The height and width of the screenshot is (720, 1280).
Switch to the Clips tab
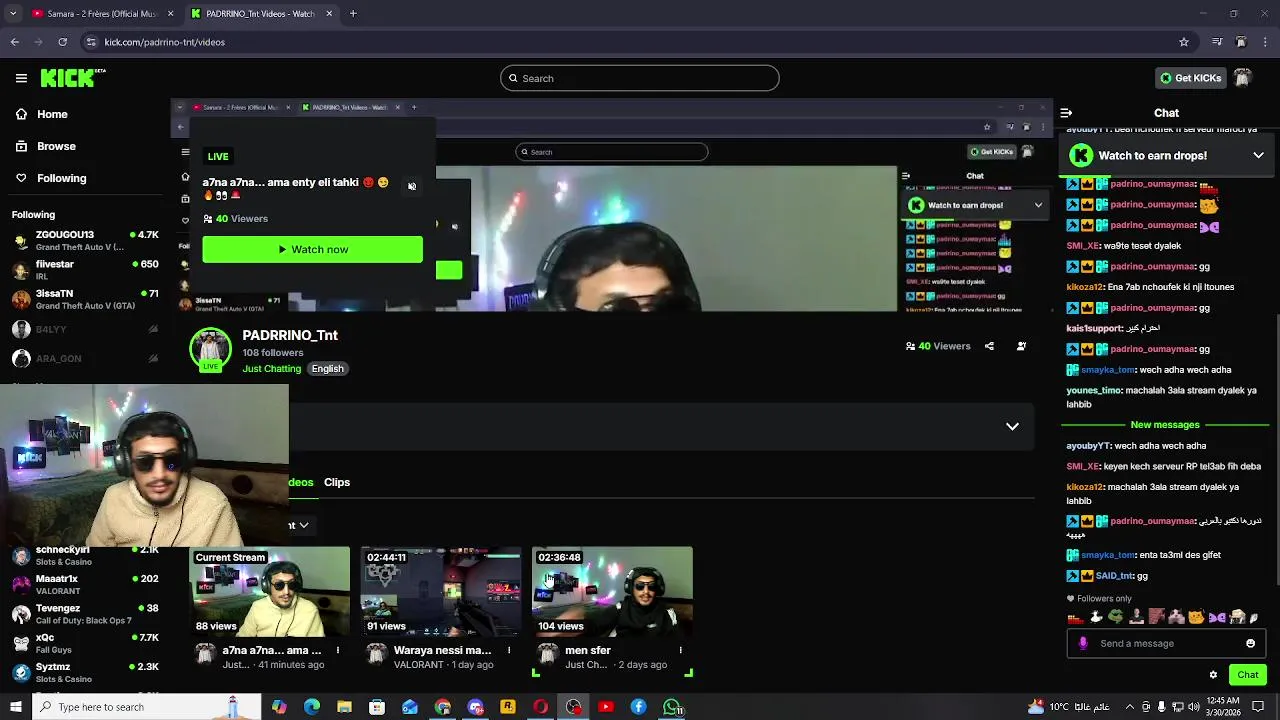click(x=337, y=482)
